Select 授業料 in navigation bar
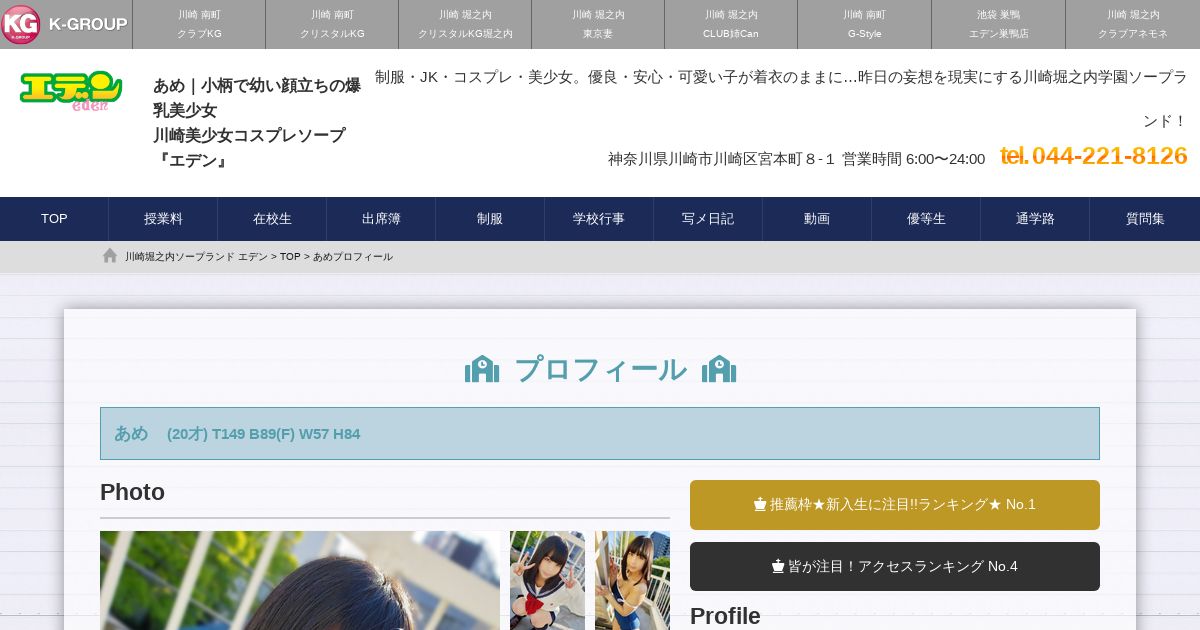 [163, 219]
